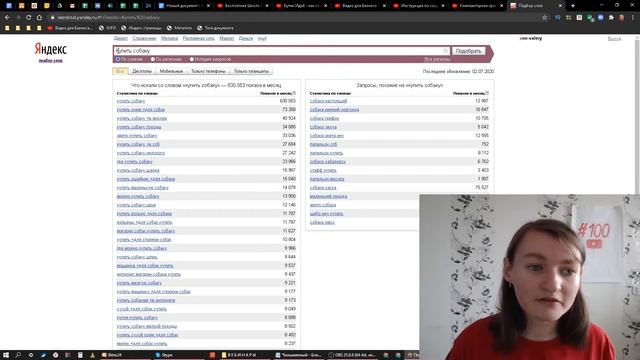Bookmark this page with the star icon
Screen dimensions: 640x360
[544, 18]
